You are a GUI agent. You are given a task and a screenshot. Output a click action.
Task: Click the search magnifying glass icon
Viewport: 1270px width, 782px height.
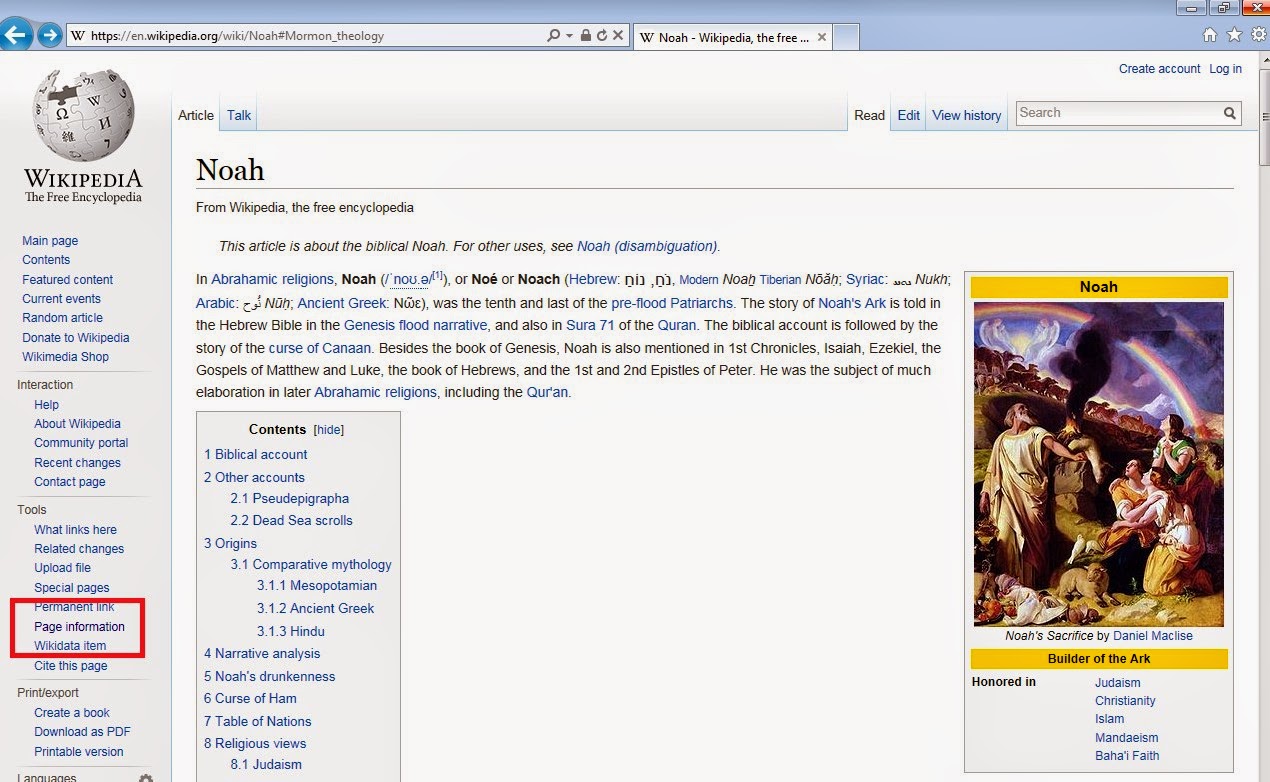(1229, 113)
